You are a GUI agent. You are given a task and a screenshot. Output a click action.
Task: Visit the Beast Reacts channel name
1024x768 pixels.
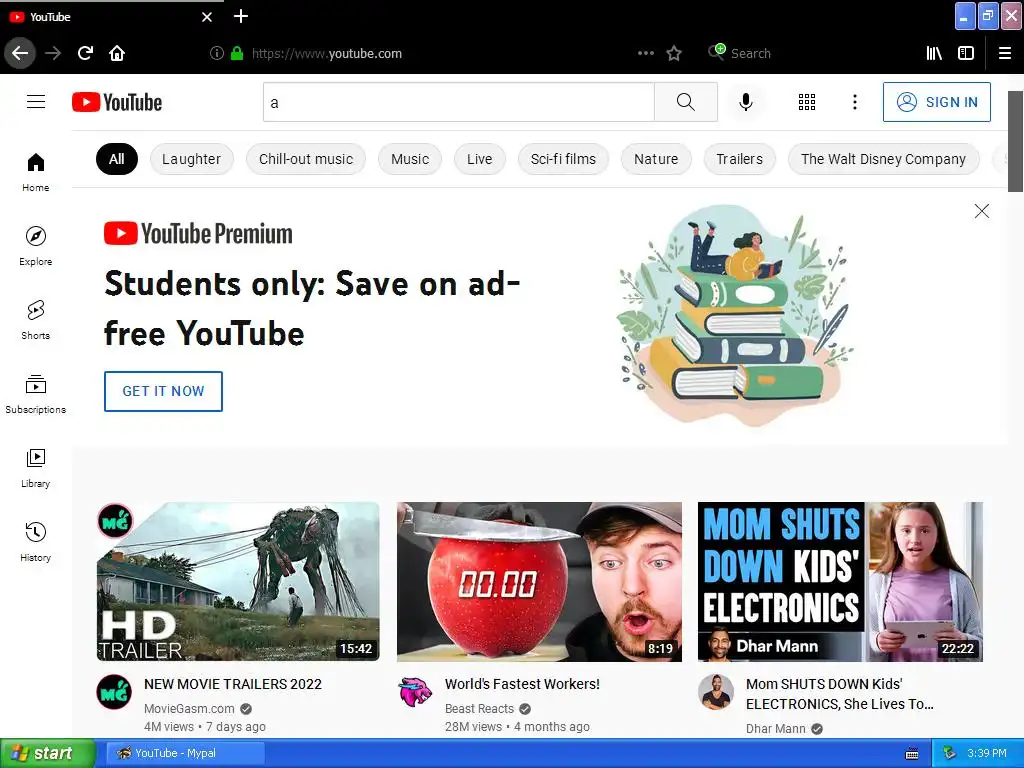point(479,709)
